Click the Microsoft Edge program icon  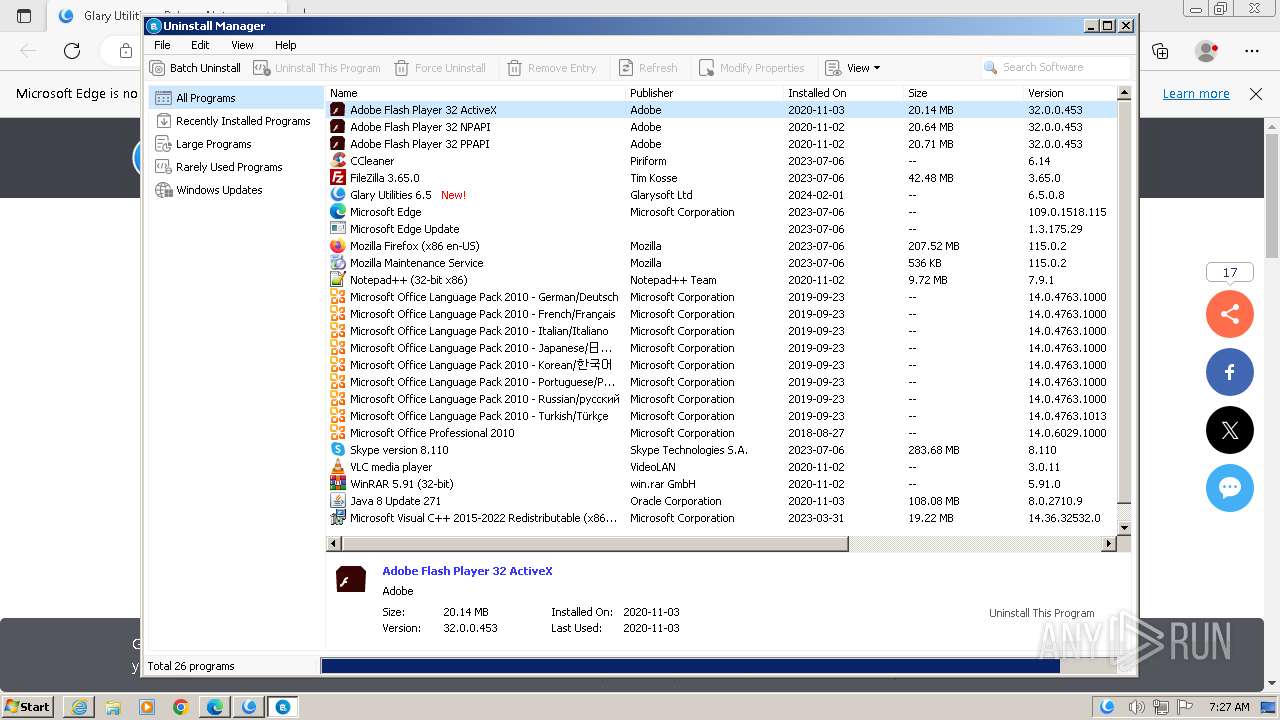click(338, 212)
